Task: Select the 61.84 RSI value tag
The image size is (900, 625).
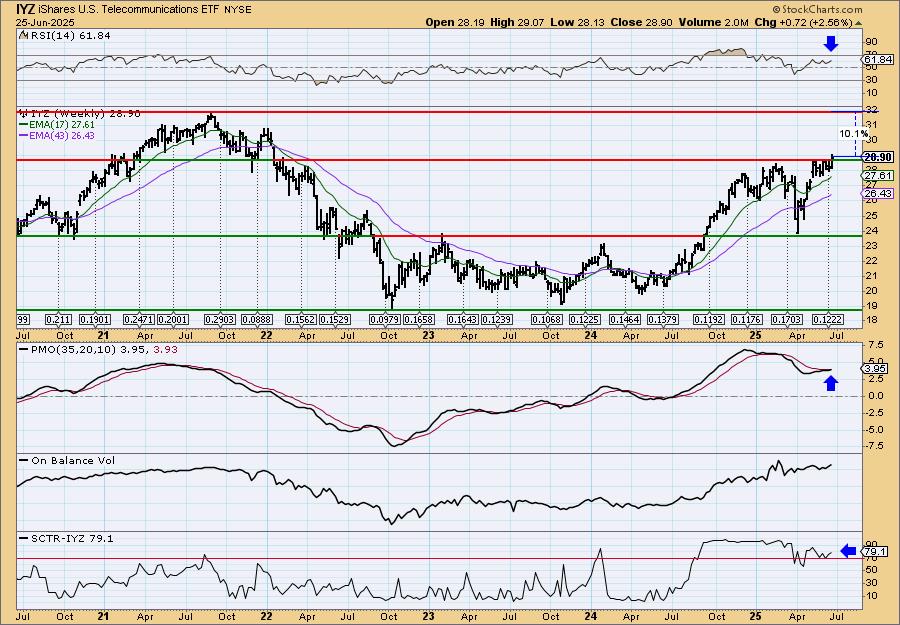Action: [x=878, y=60]
